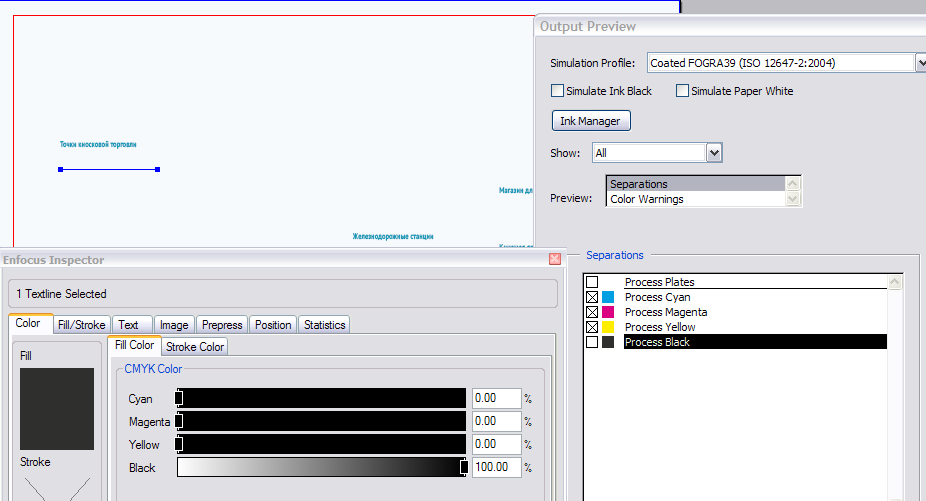
Task: Click the Separations list scroll up arrow
Action: pos(895,282)
